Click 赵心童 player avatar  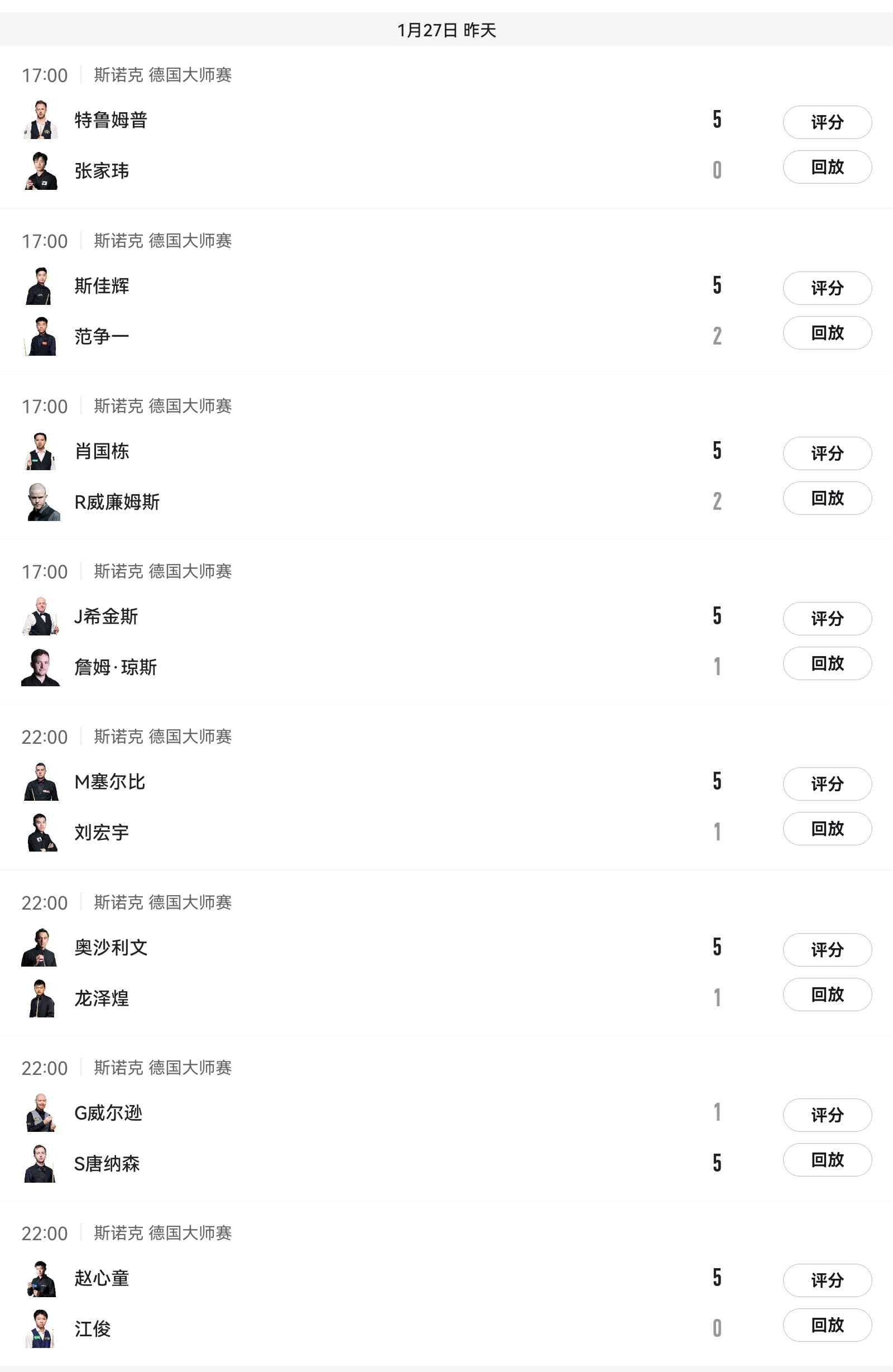41,1279
